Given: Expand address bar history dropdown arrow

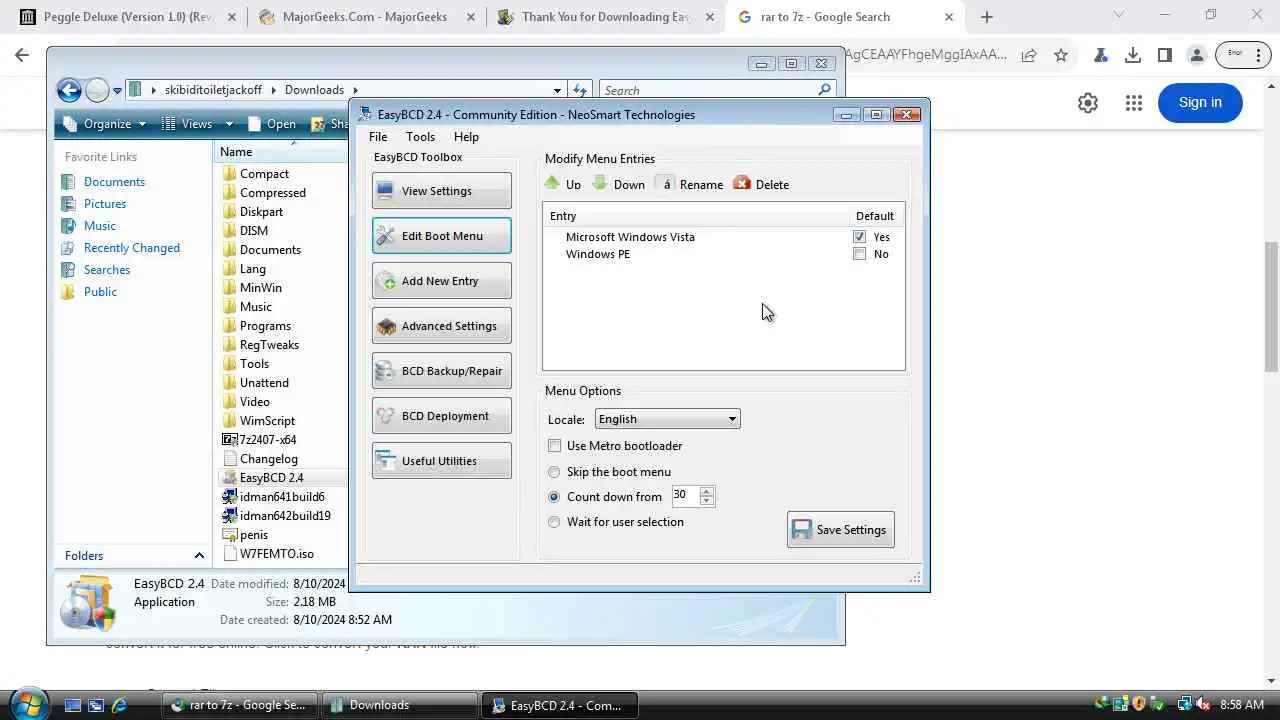Looking at the screenshot, I should coord(557,90).
